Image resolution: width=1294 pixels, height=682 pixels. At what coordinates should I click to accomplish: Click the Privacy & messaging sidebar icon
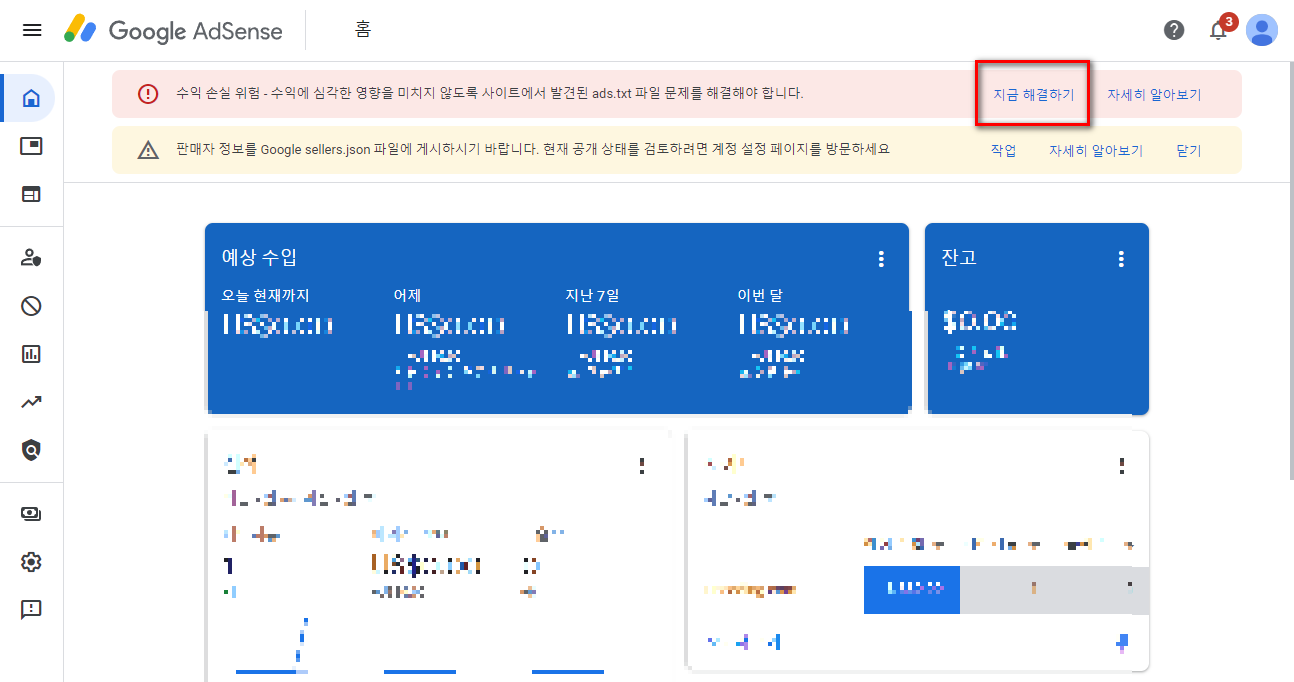click(30, 257)
